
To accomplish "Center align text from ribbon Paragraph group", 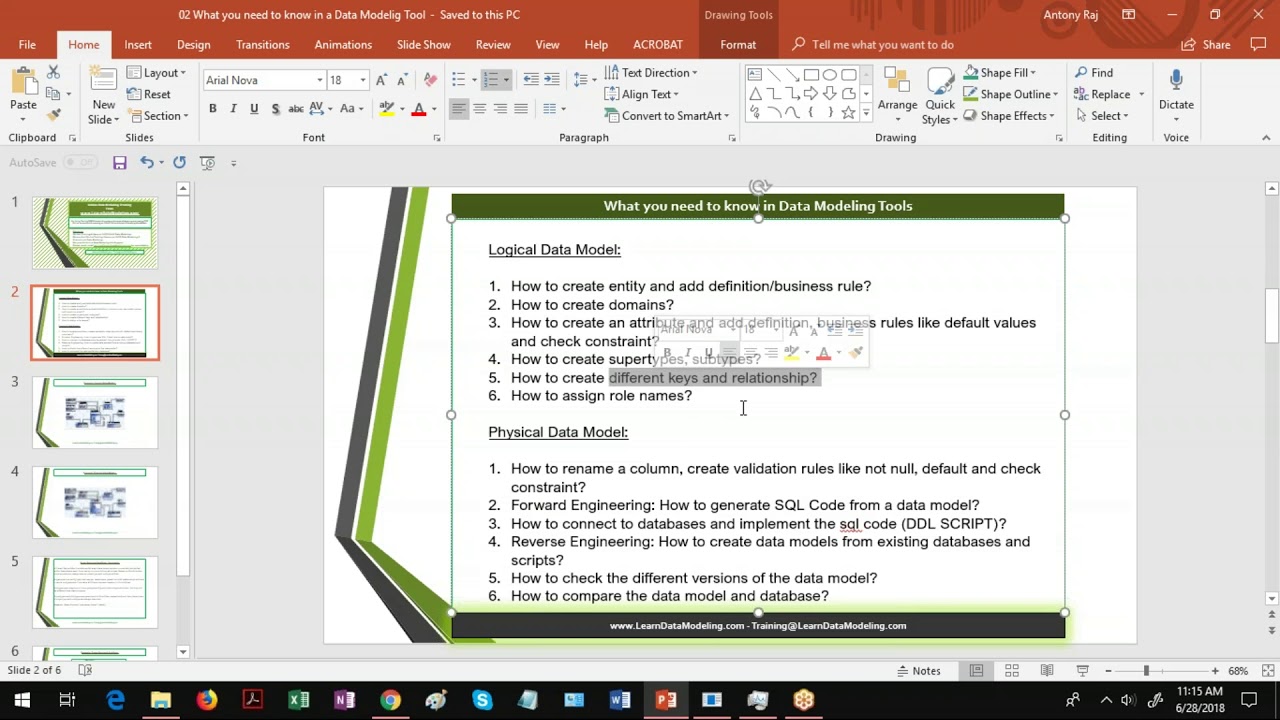I will coord(480,108).
